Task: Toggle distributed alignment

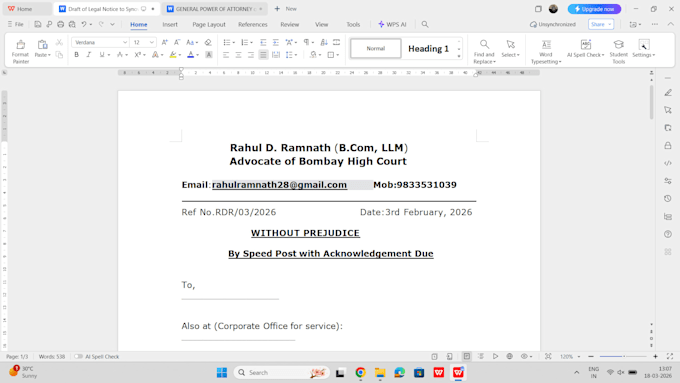Action: [276, 55]
